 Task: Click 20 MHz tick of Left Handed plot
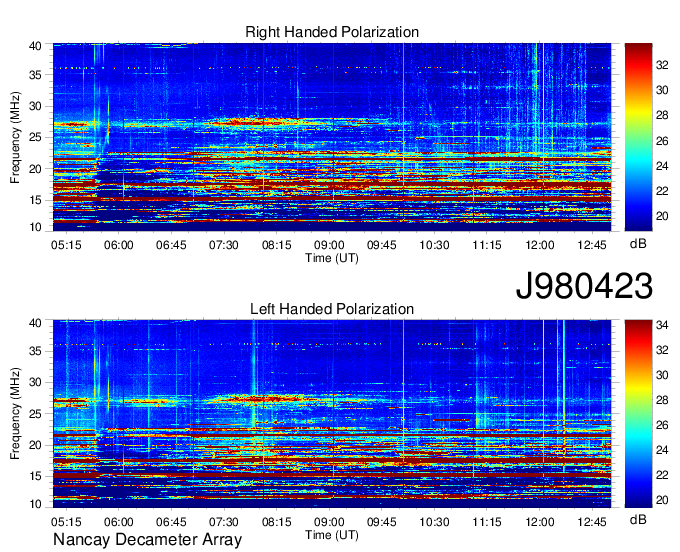(x=36, y=445)
